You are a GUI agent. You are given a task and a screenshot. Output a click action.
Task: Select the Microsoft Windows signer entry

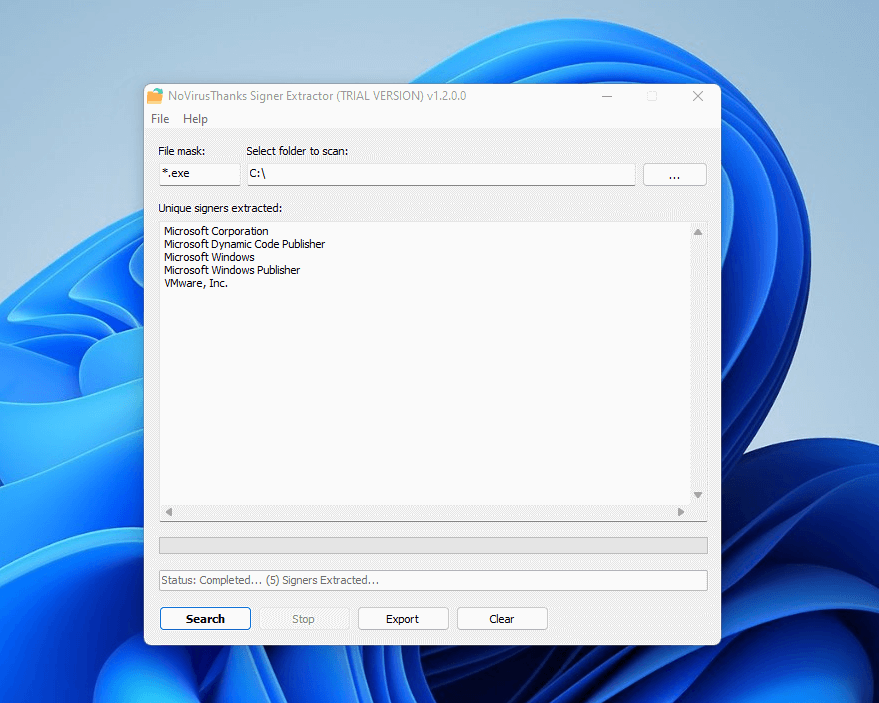click(209, 257)
